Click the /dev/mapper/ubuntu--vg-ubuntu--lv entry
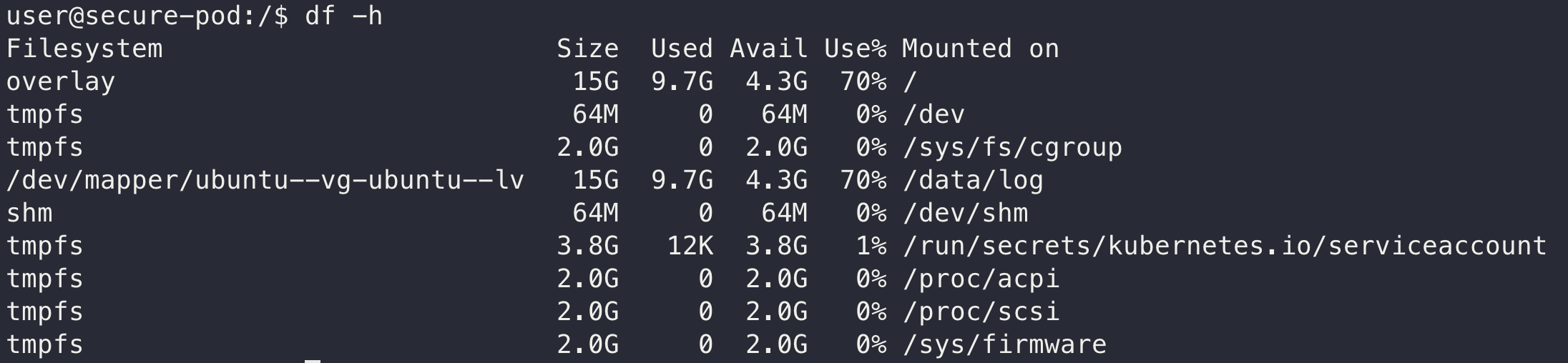 point(265,180)
